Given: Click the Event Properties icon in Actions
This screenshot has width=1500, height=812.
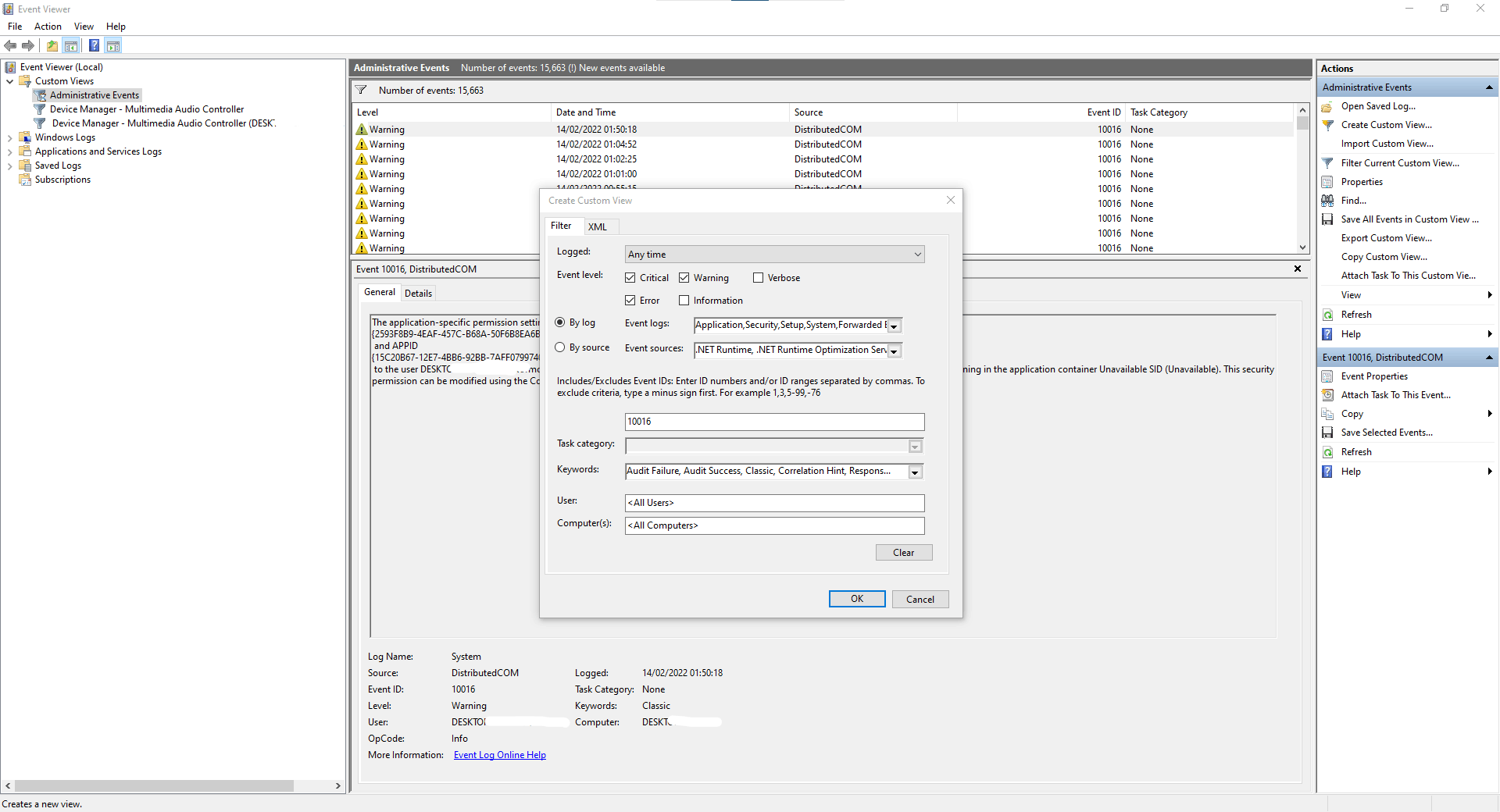Looking at the screenshot, I should 1327,376.
